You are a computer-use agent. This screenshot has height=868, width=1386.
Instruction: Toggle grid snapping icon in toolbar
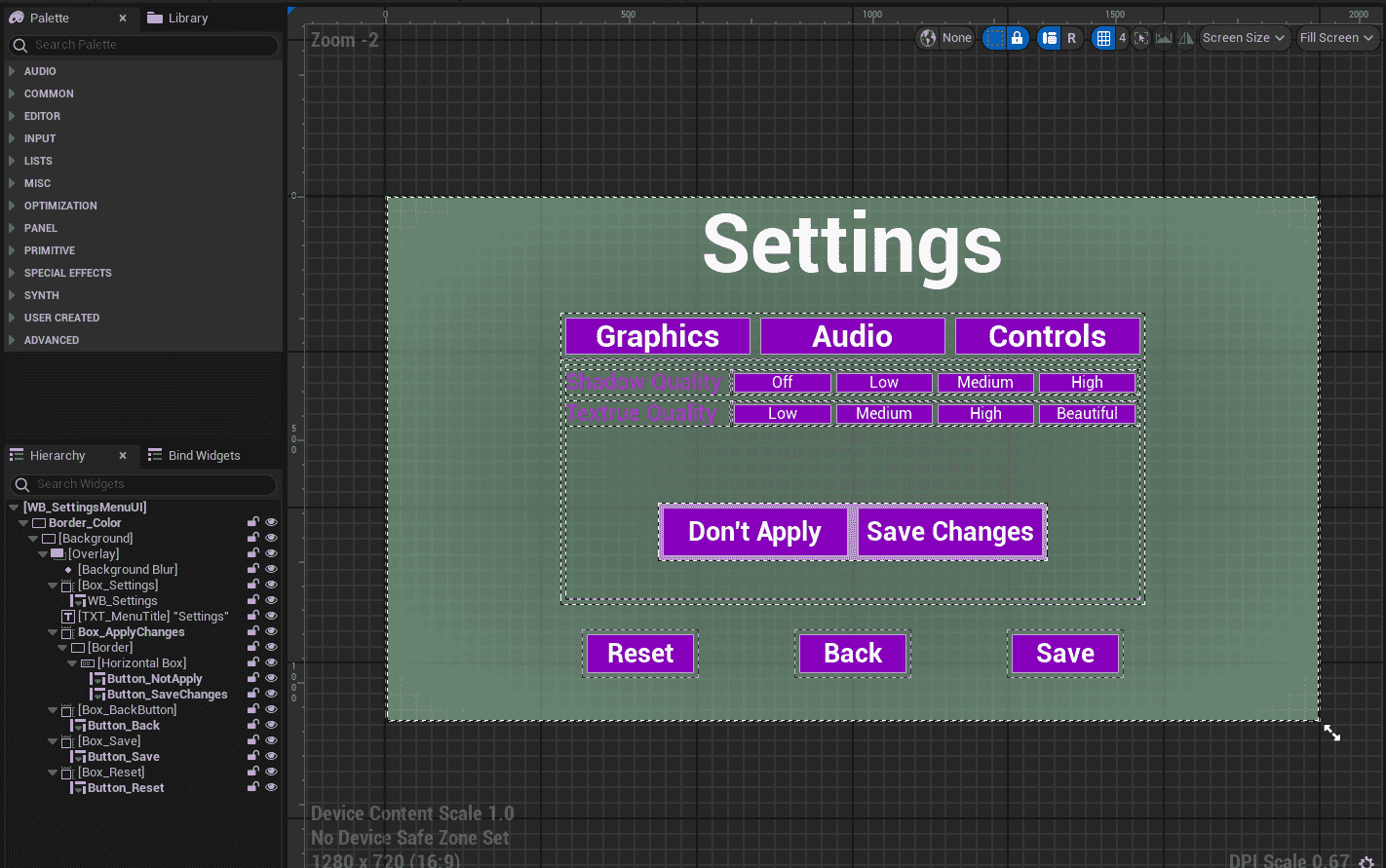[1103, 38]
